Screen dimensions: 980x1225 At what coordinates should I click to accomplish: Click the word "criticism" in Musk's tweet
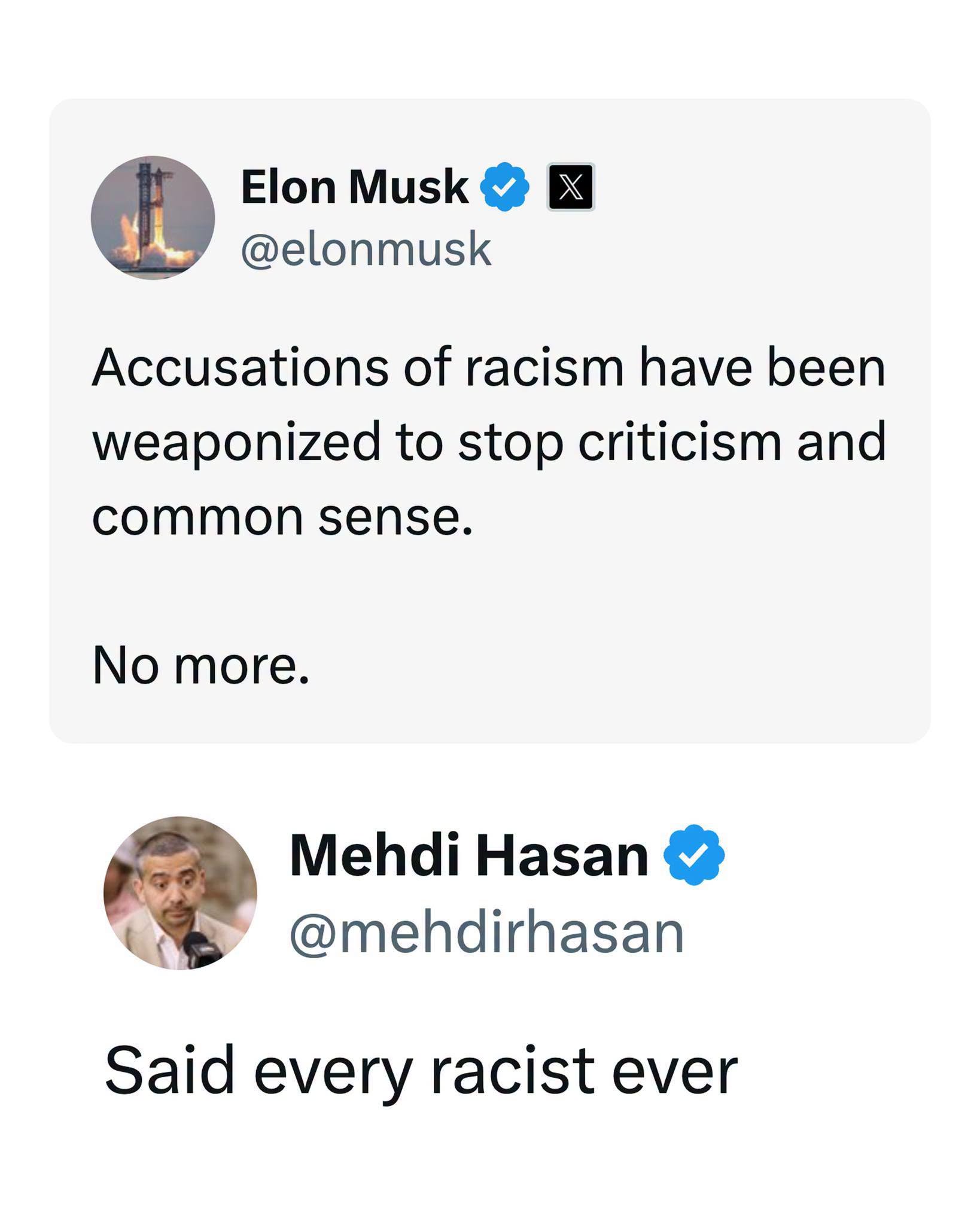(680, 441)
